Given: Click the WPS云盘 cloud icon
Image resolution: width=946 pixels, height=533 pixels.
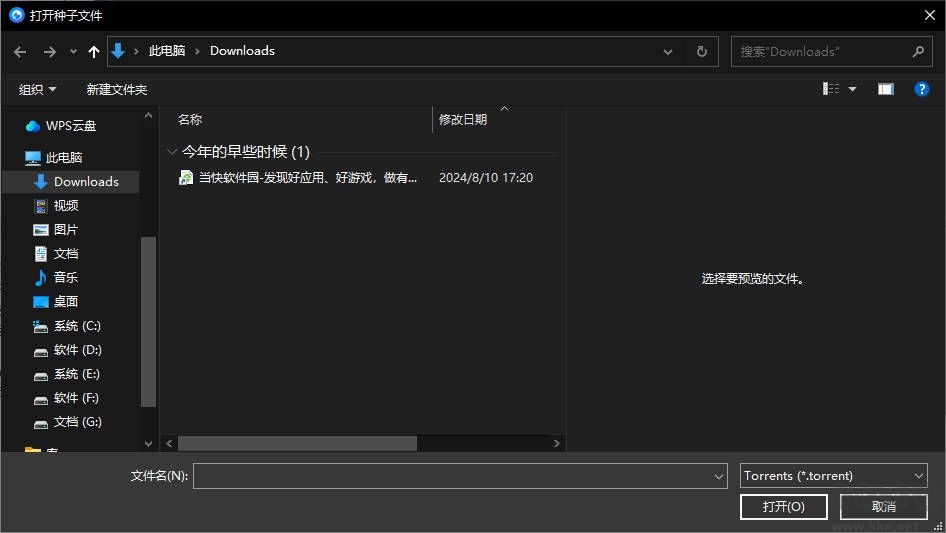Looking at the screenshot, I should 33,126.
